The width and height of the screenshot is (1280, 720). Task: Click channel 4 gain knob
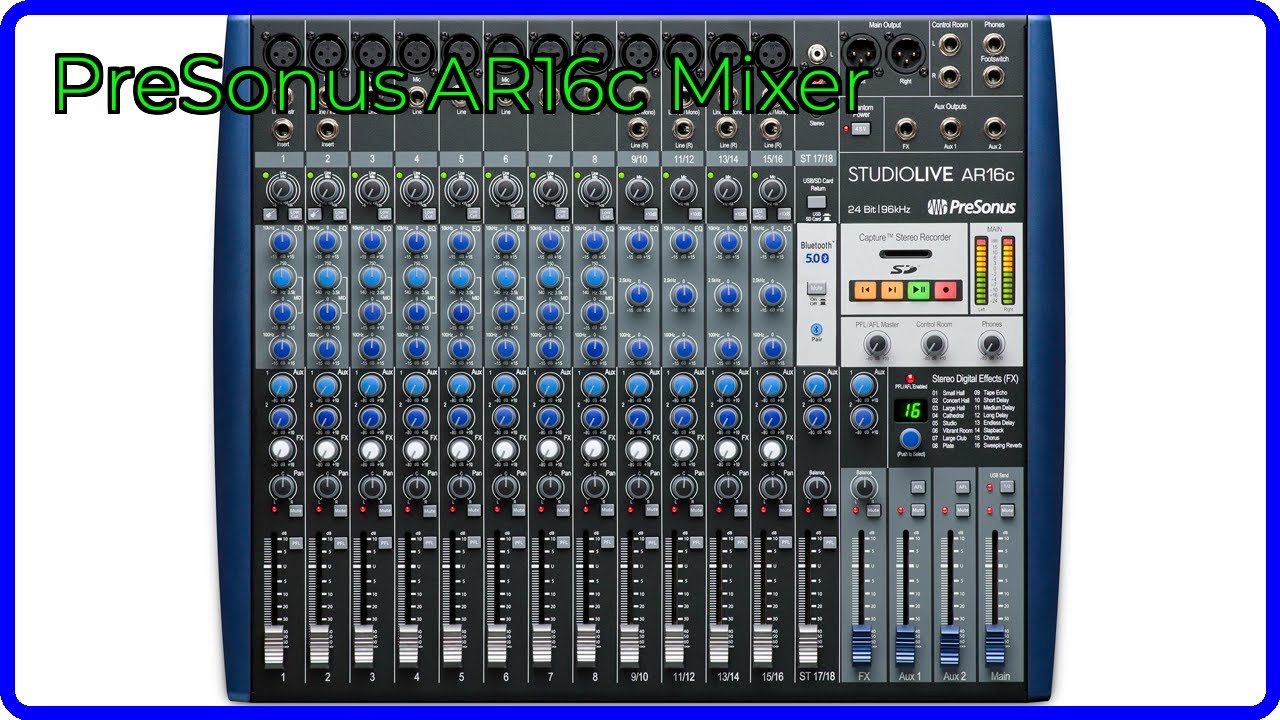coord(414,188)
